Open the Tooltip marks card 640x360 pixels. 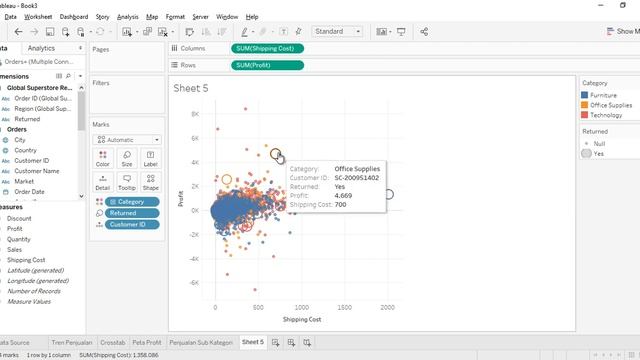pos(127,182)
